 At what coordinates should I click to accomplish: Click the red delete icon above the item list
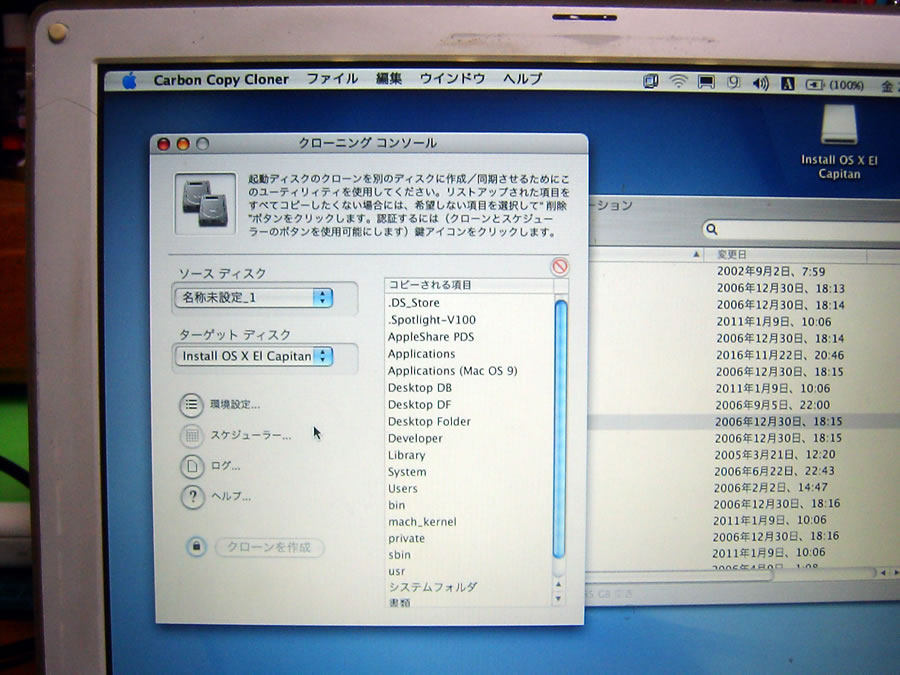click(560, 266)
